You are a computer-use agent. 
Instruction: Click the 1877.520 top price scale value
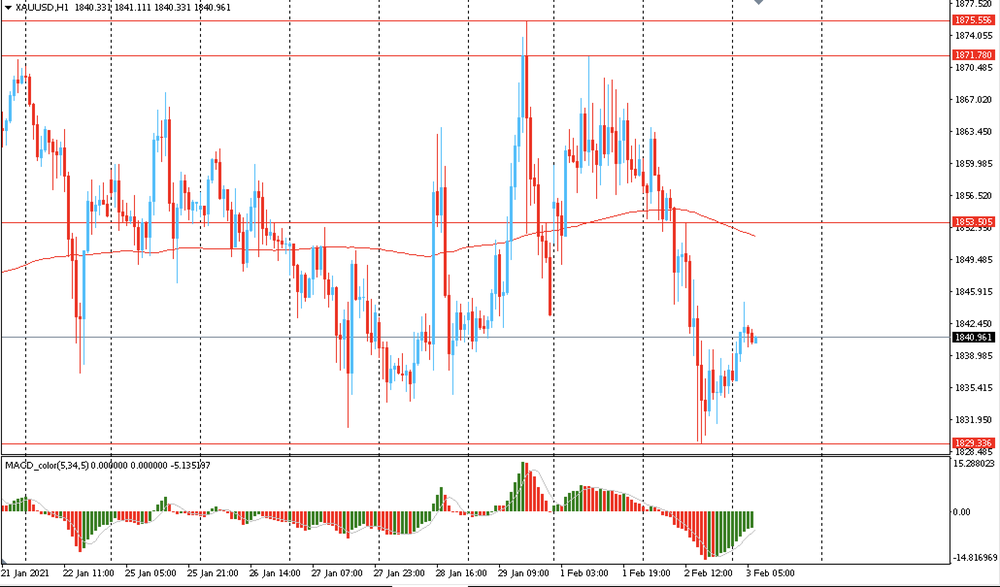(971, 4)
